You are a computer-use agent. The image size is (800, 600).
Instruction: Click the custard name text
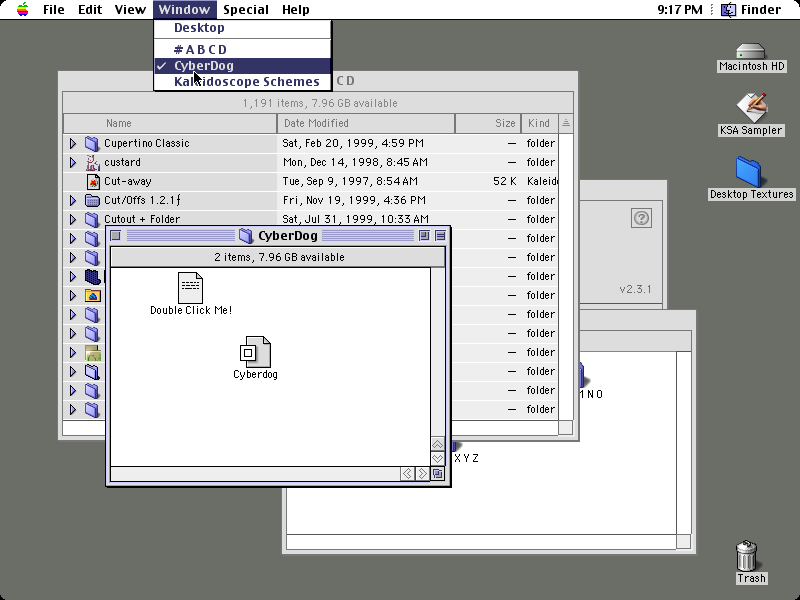(x=122, y=162)
